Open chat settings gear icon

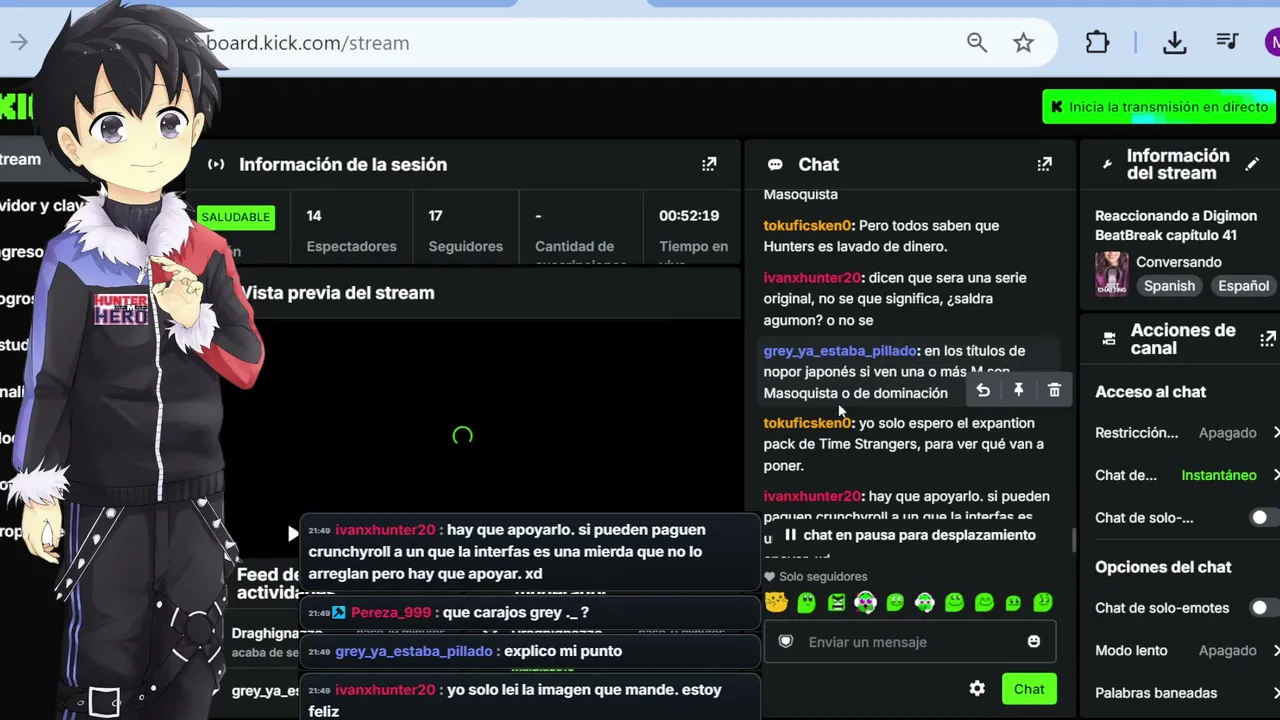[977, 688]
